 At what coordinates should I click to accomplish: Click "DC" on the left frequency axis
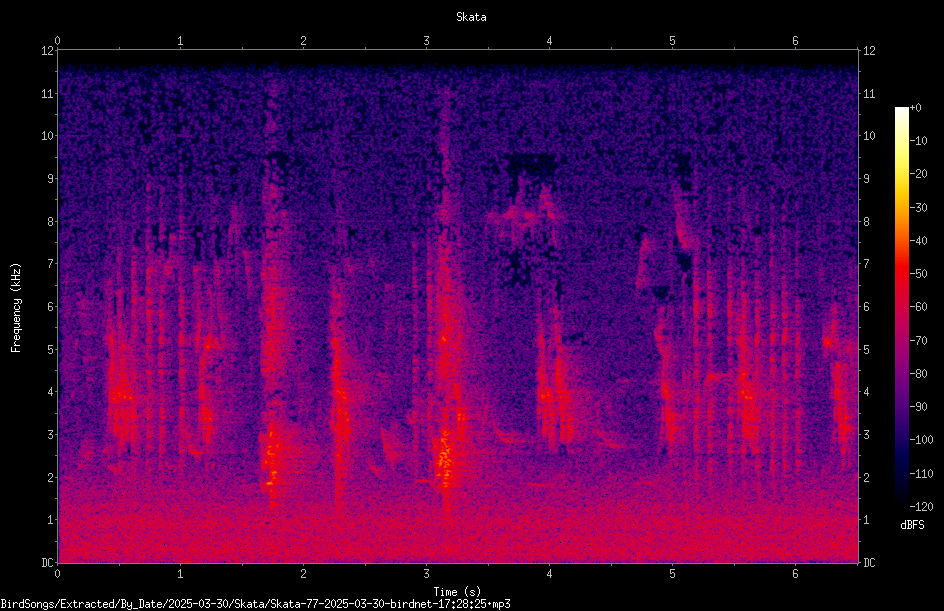pyautogui.click(x=47, y=563)
